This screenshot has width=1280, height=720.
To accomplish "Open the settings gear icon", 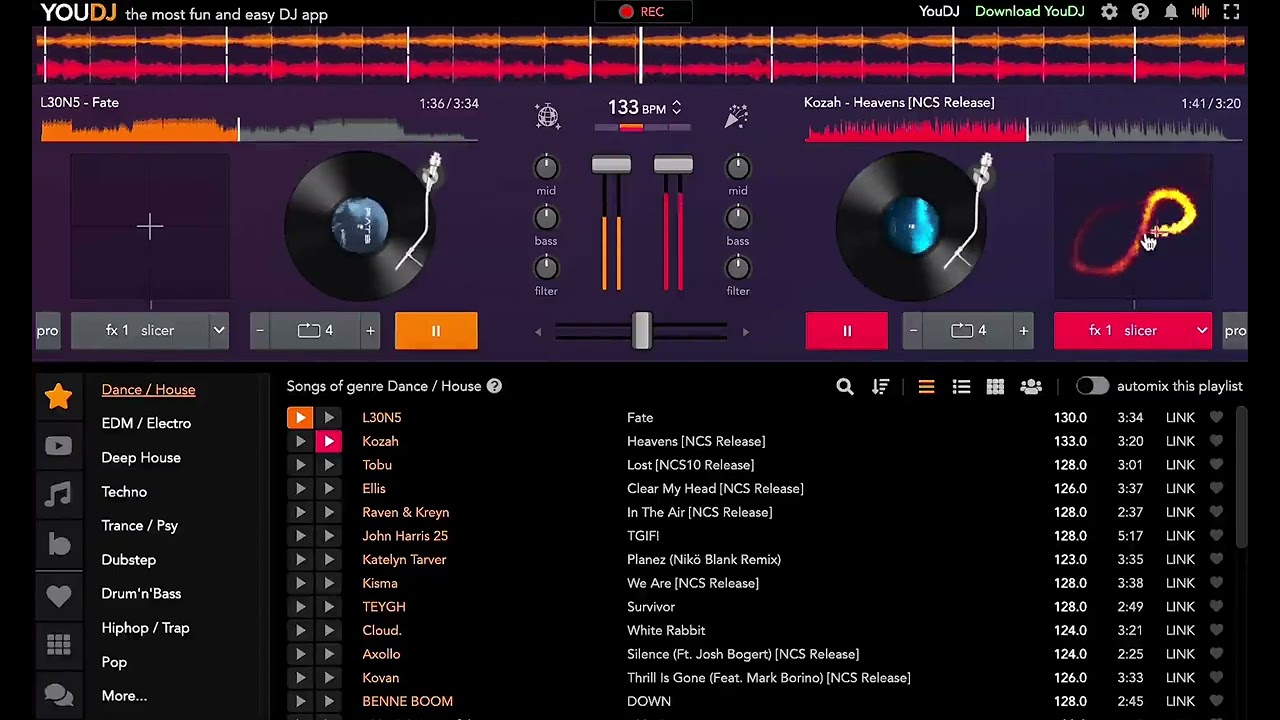I will (1109, 12).
